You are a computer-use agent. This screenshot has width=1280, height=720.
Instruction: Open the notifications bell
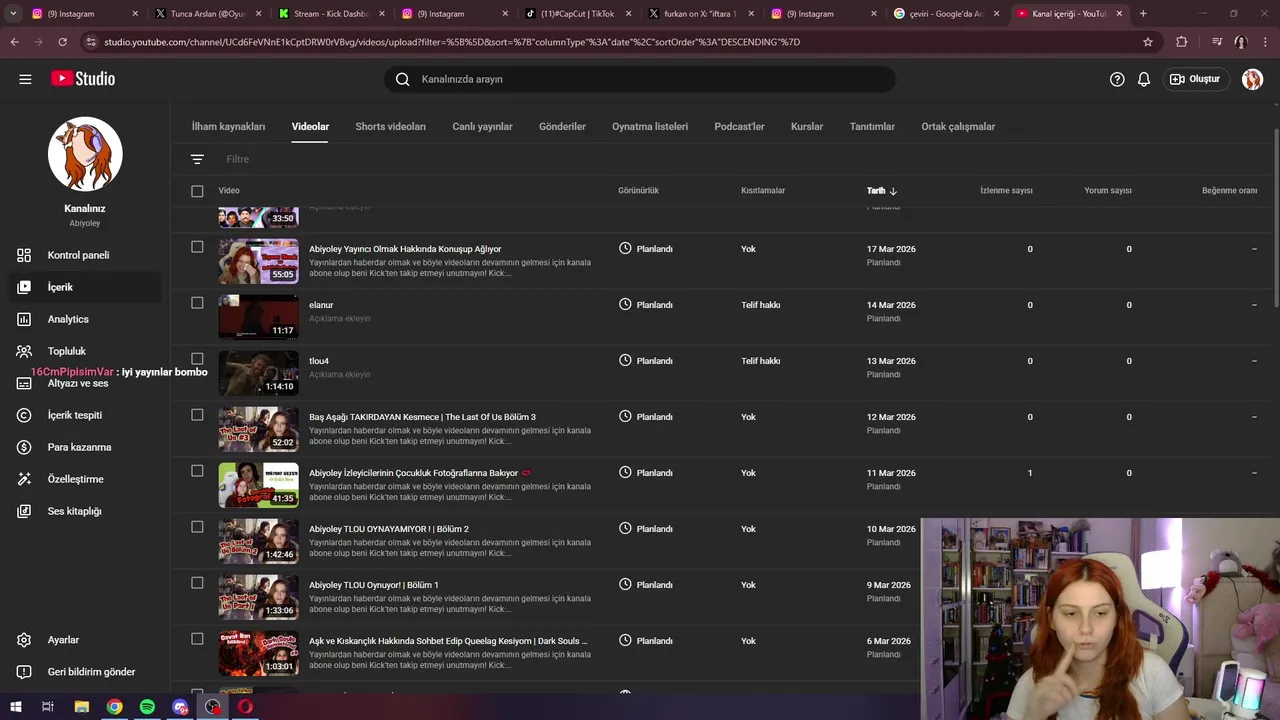1144,79
